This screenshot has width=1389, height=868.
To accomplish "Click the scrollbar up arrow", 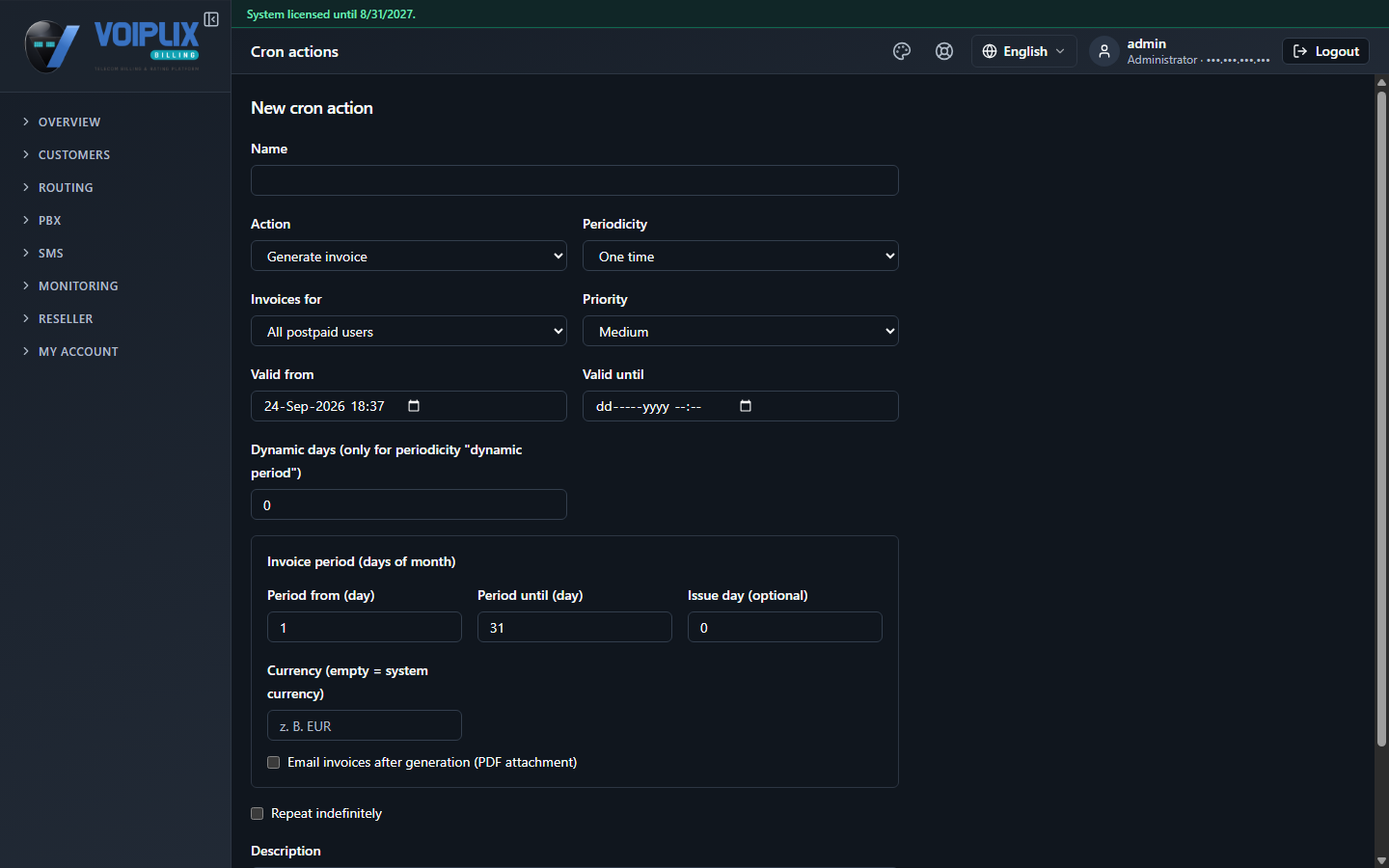I will point(1381,82).
